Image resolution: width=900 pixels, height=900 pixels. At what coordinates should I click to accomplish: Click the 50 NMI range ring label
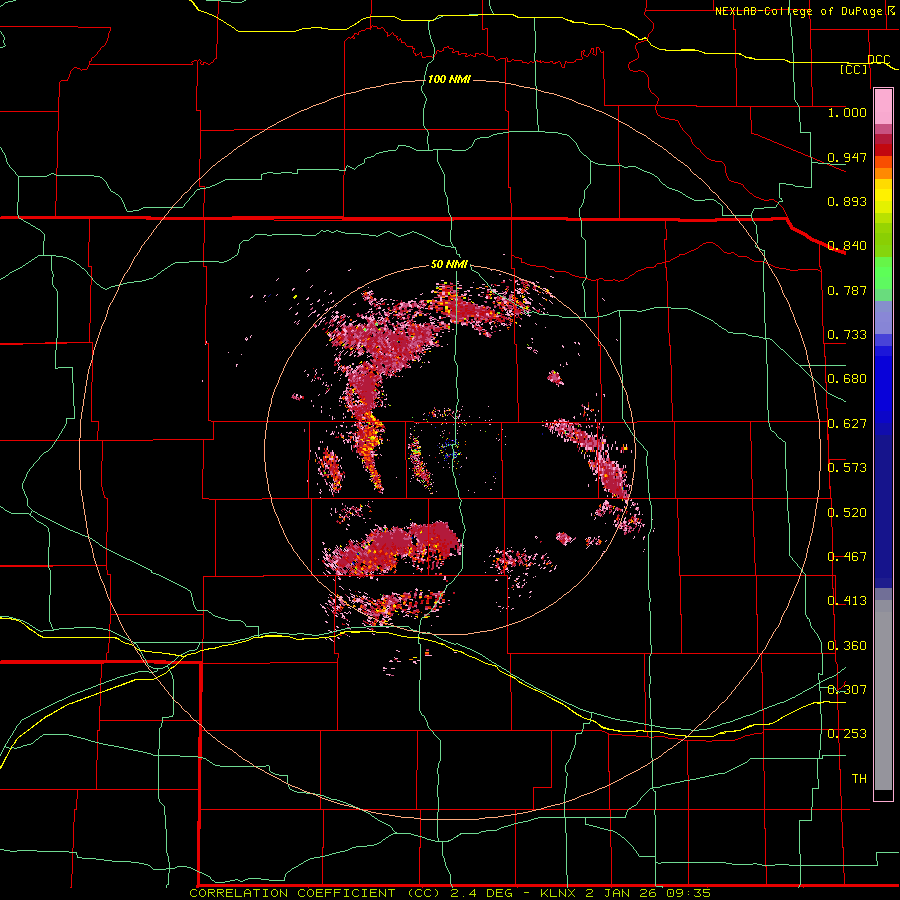[x=449, y=265]
